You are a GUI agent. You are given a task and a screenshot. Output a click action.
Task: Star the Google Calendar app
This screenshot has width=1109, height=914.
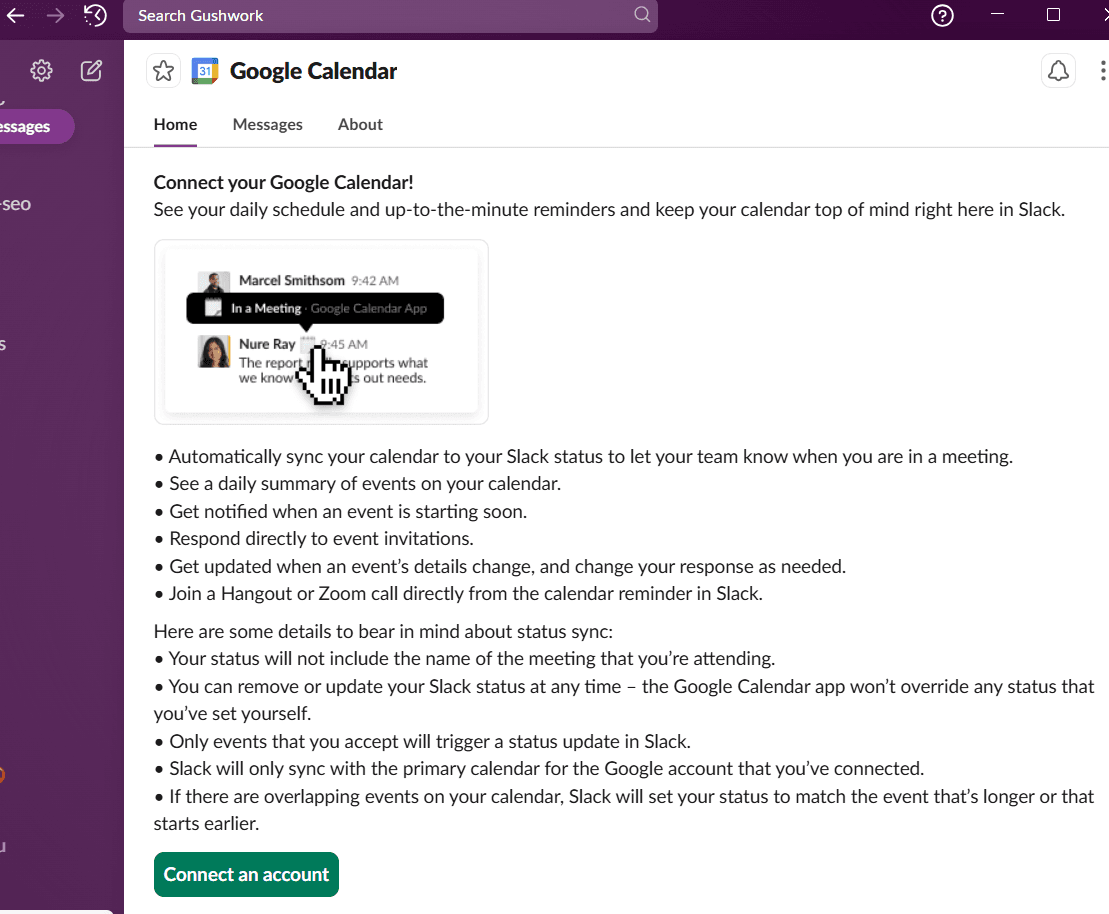pyautogui.click(x=163, y=71)
